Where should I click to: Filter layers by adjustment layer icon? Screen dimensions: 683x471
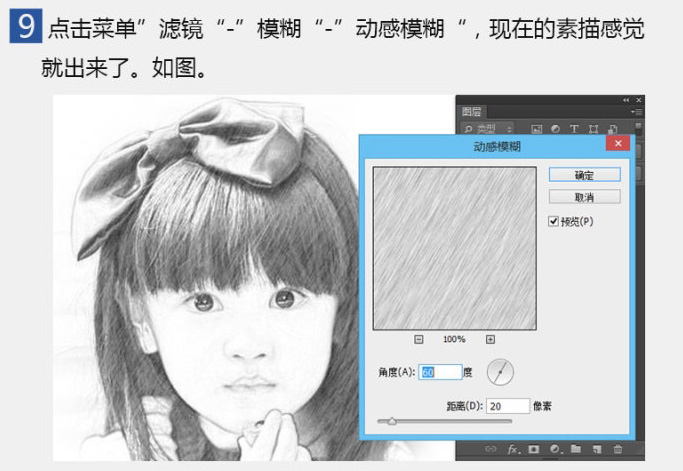556,129
